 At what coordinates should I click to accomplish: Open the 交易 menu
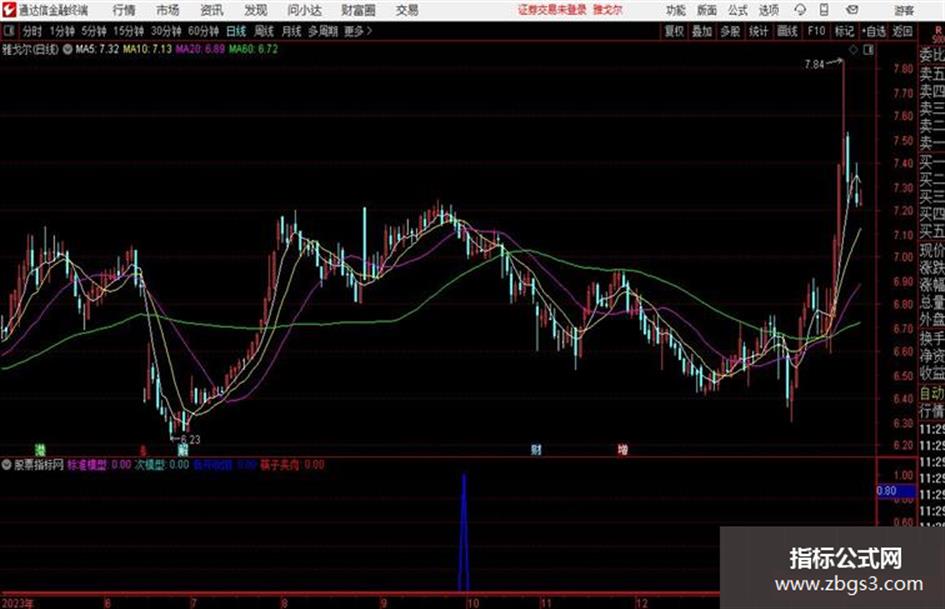[407, 10]
